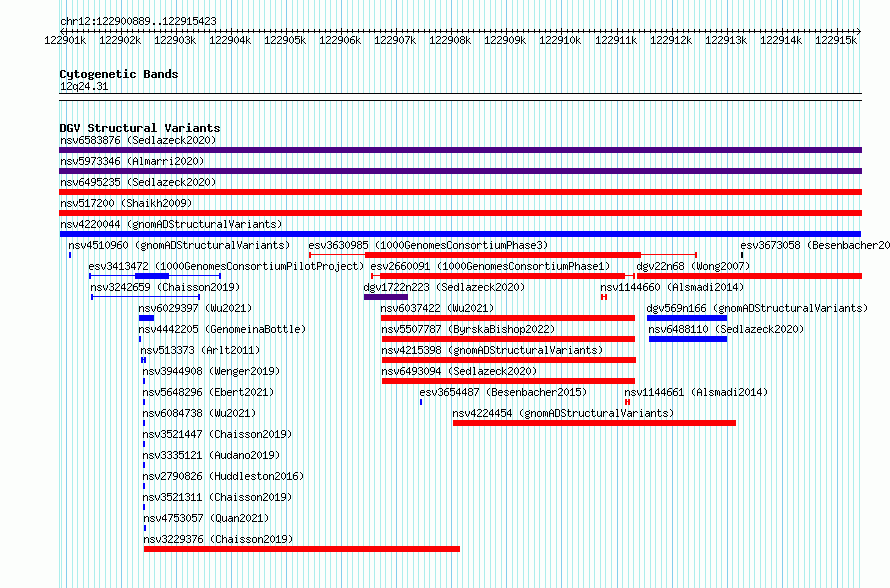
Task: Select the blue bar under nsv6488110
Action: 688,339
